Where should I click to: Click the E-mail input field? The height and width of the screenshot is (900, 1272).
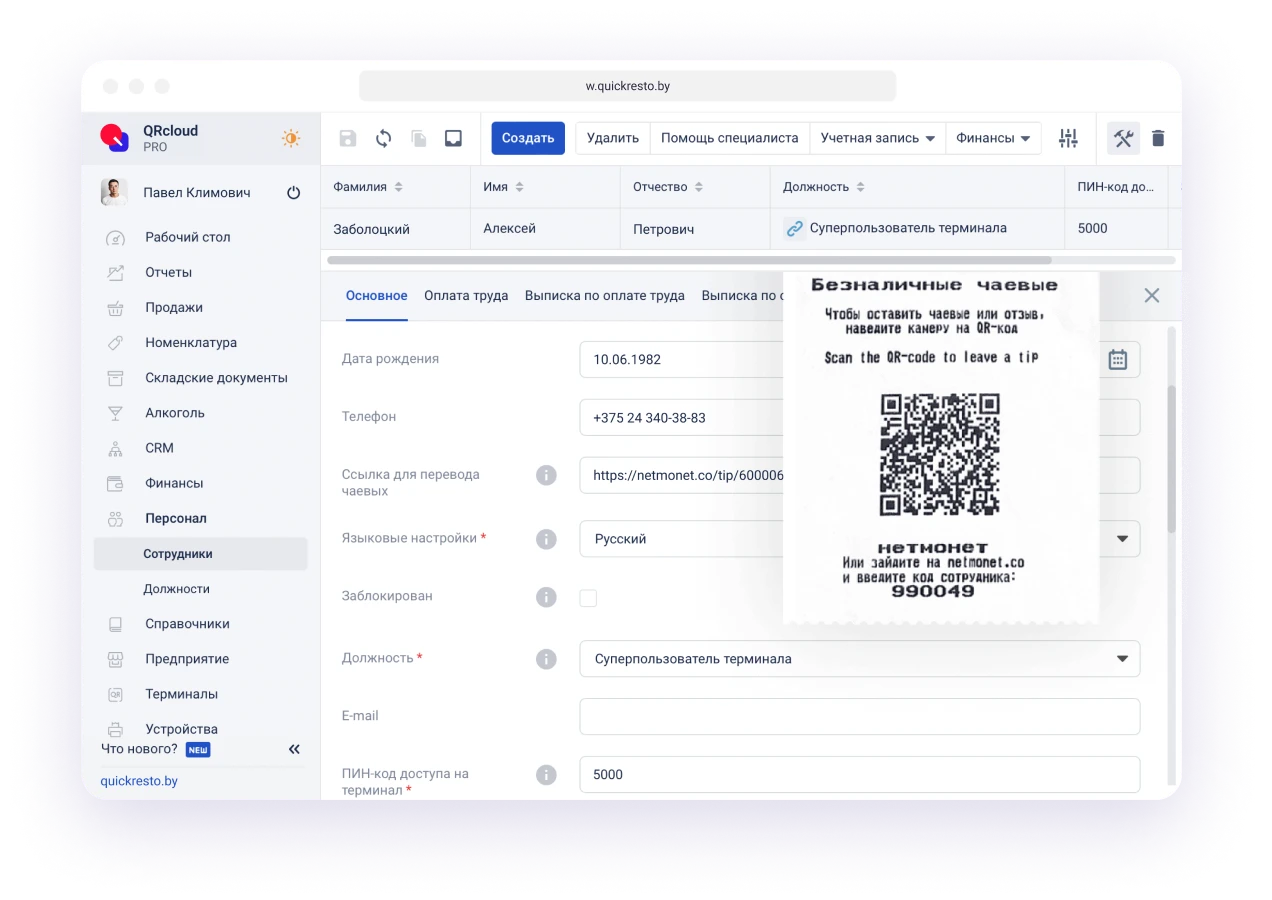click(x=859, y=717)
